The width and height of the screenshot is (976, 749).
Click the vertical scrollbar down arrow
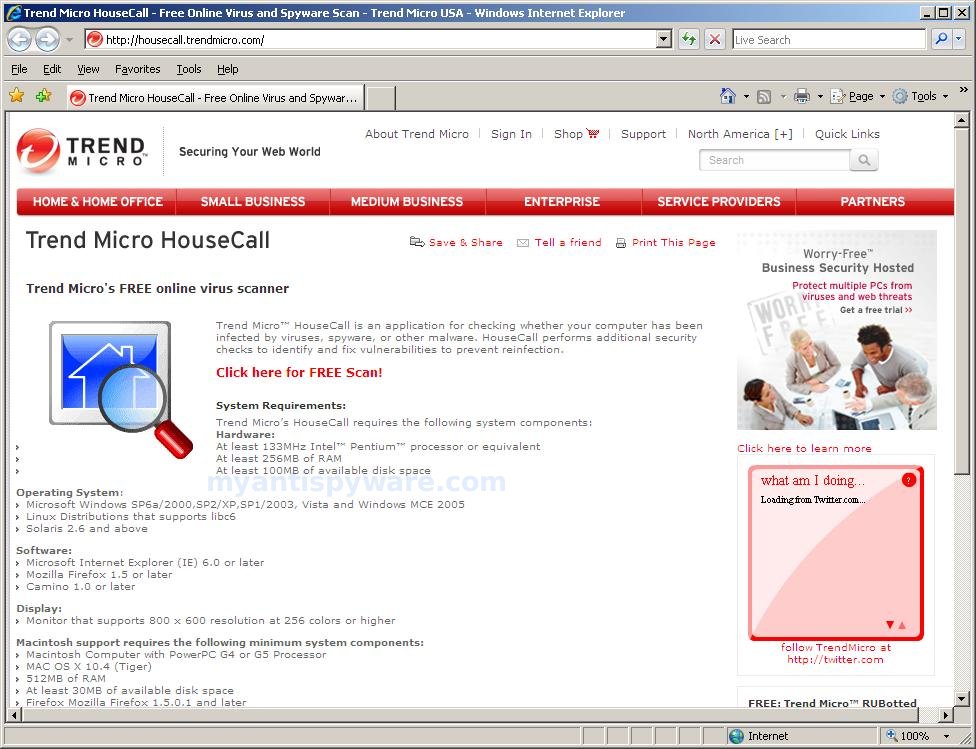click(962, 699)
